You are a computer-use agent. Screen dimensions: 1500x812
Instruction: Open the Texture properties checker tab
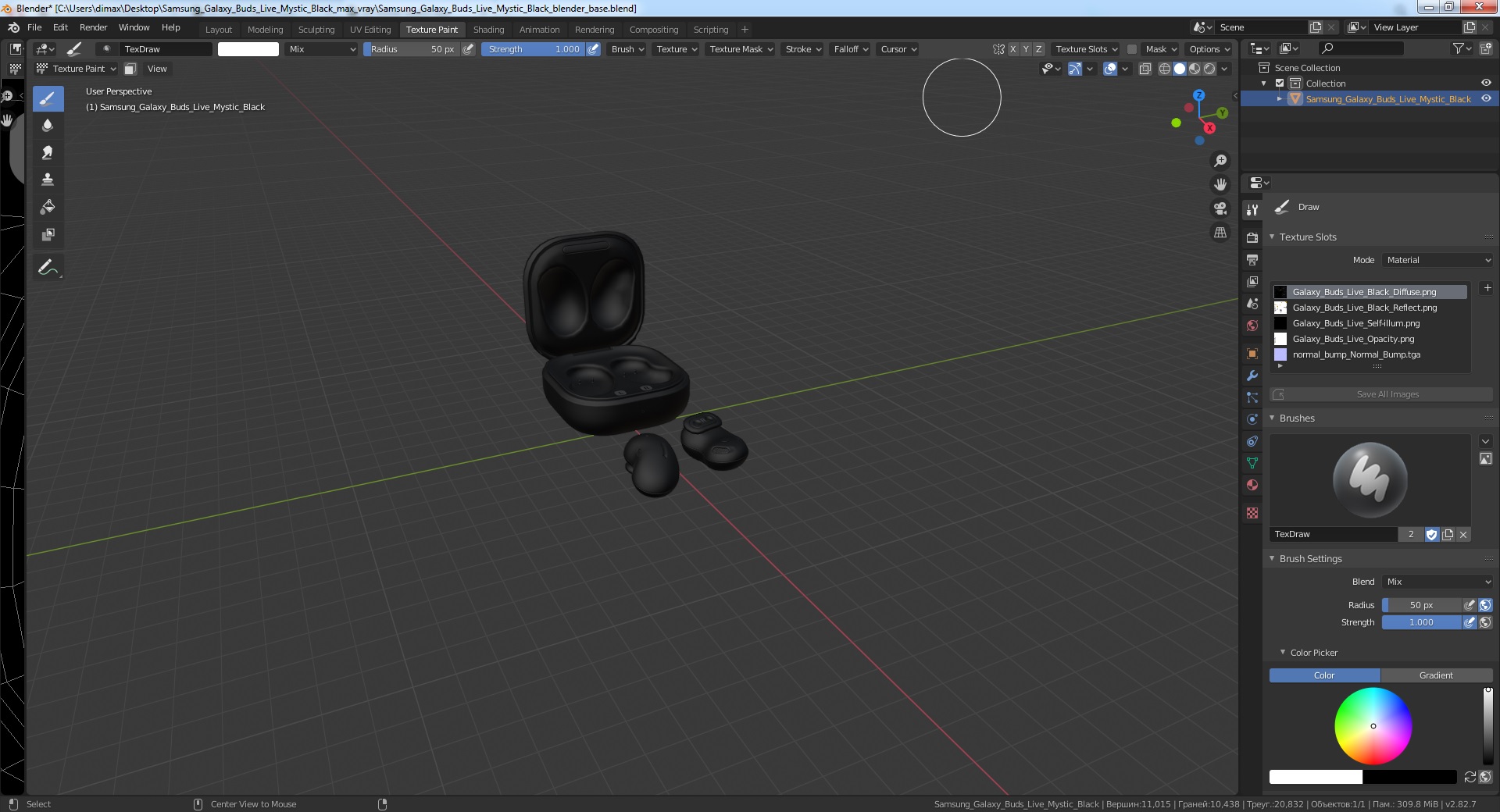coord(1252,513)
